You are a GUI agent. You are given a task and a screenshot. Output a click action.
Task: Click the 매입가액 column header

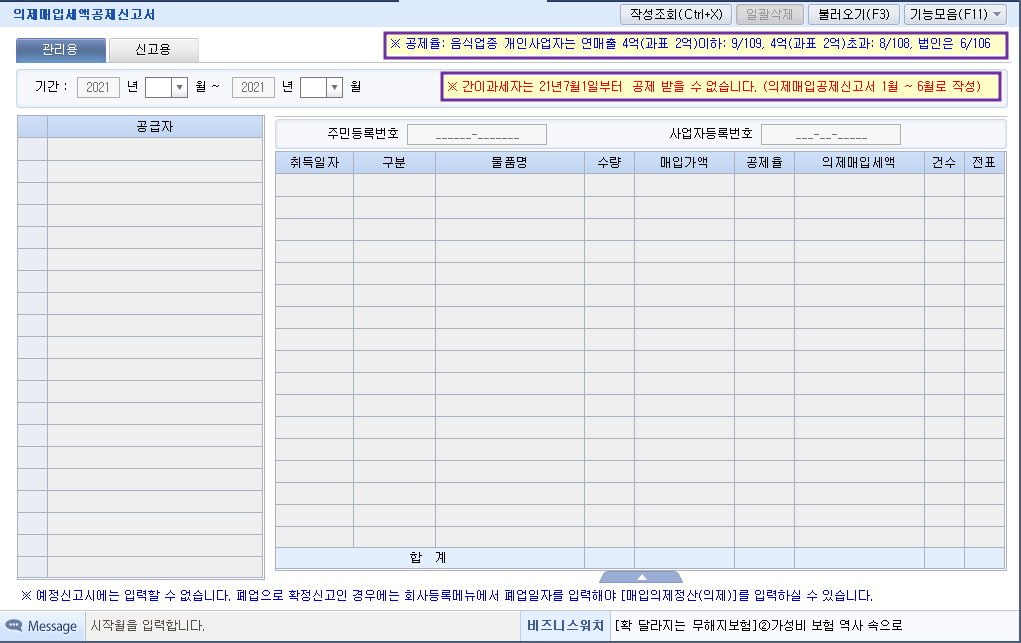(x=684, y=163)
